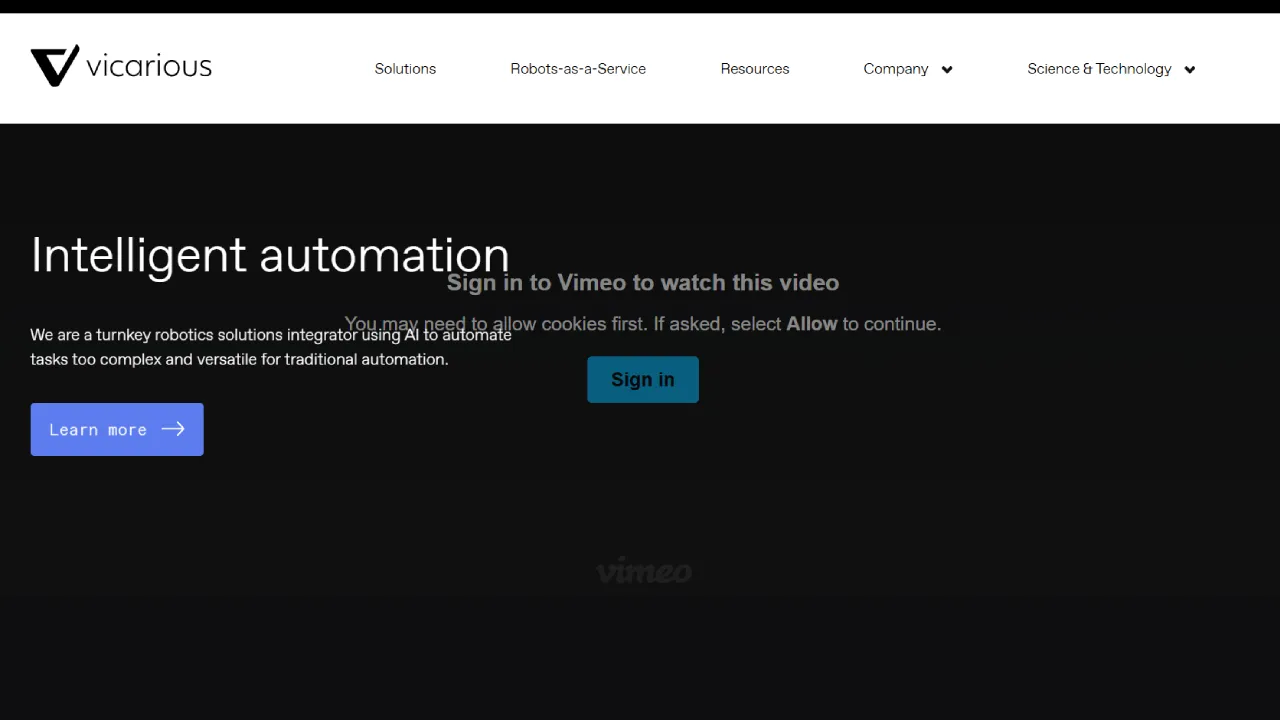Click the chevron beside Science & Technology
Screen dimensions: 1280x720
[x=1189, y=69]
